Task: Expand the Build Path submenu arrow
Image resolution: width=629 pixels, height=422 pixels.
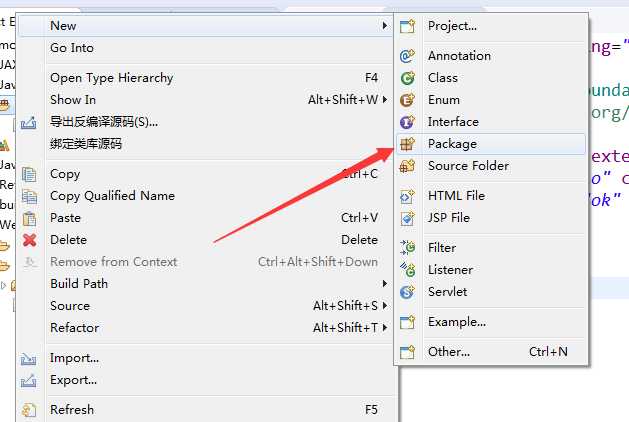Action: point(385,284)
